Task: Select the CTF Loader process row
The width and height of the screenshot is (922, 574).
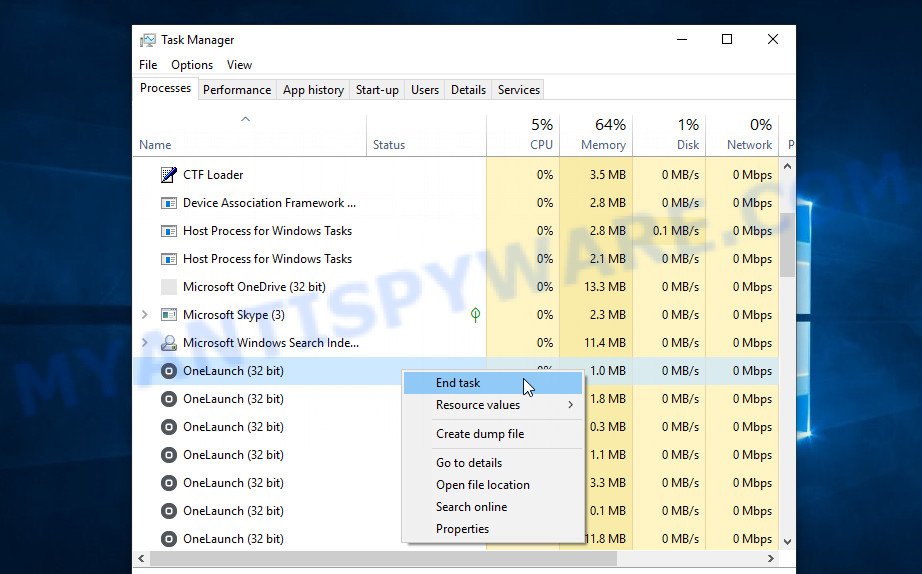Action: coord(456,175)
